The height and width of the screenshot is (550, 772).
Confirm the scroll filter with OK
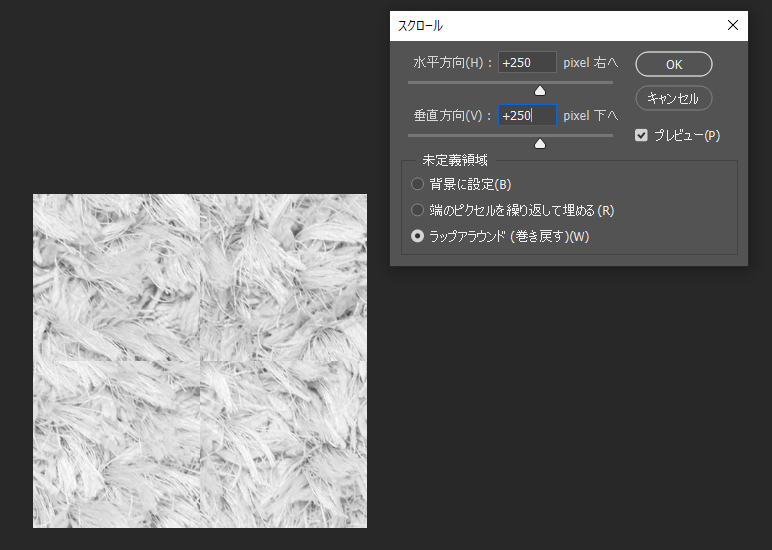click(674, 64)
